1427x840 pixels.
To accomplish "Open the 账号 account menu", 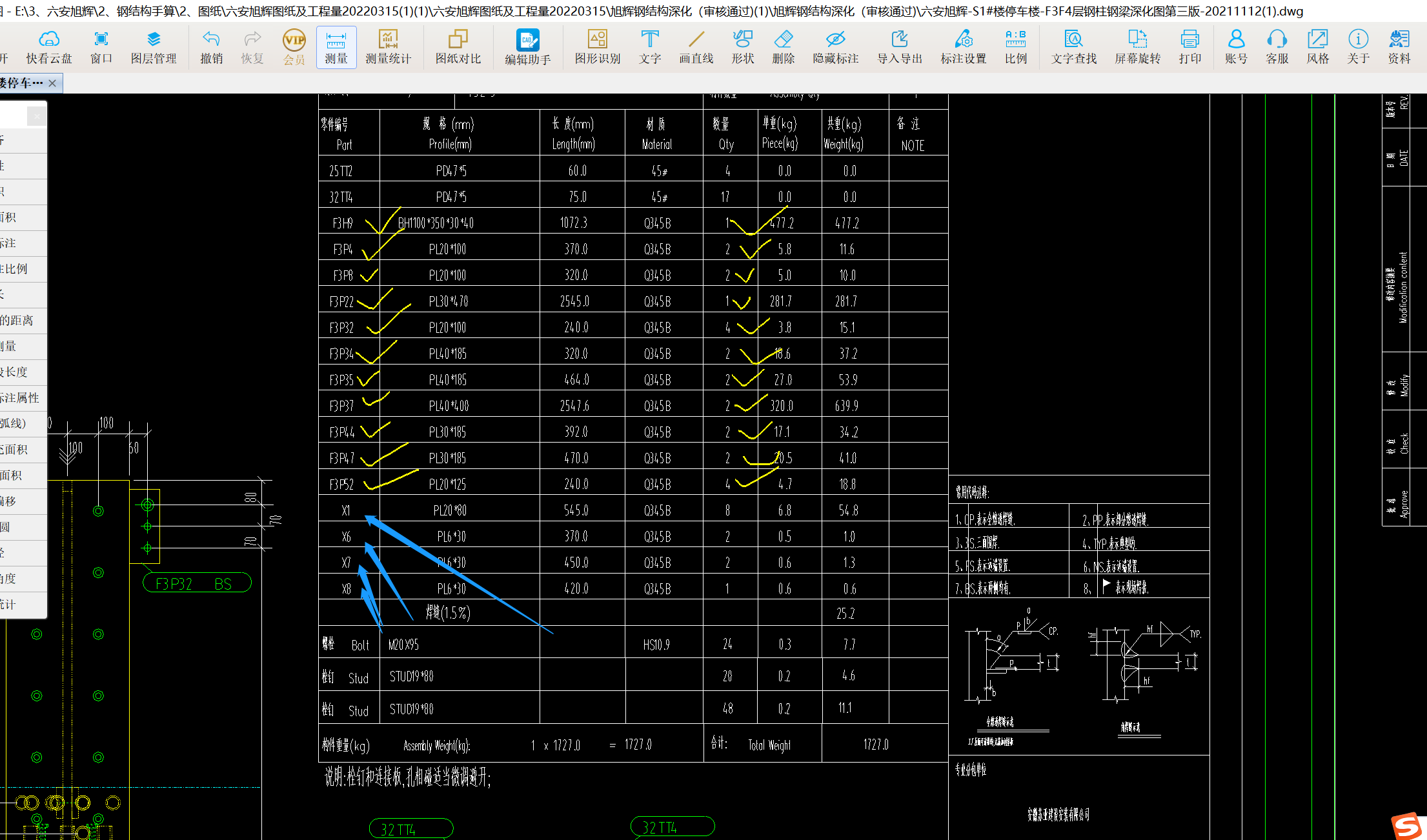I will [x=1237, y=47].
